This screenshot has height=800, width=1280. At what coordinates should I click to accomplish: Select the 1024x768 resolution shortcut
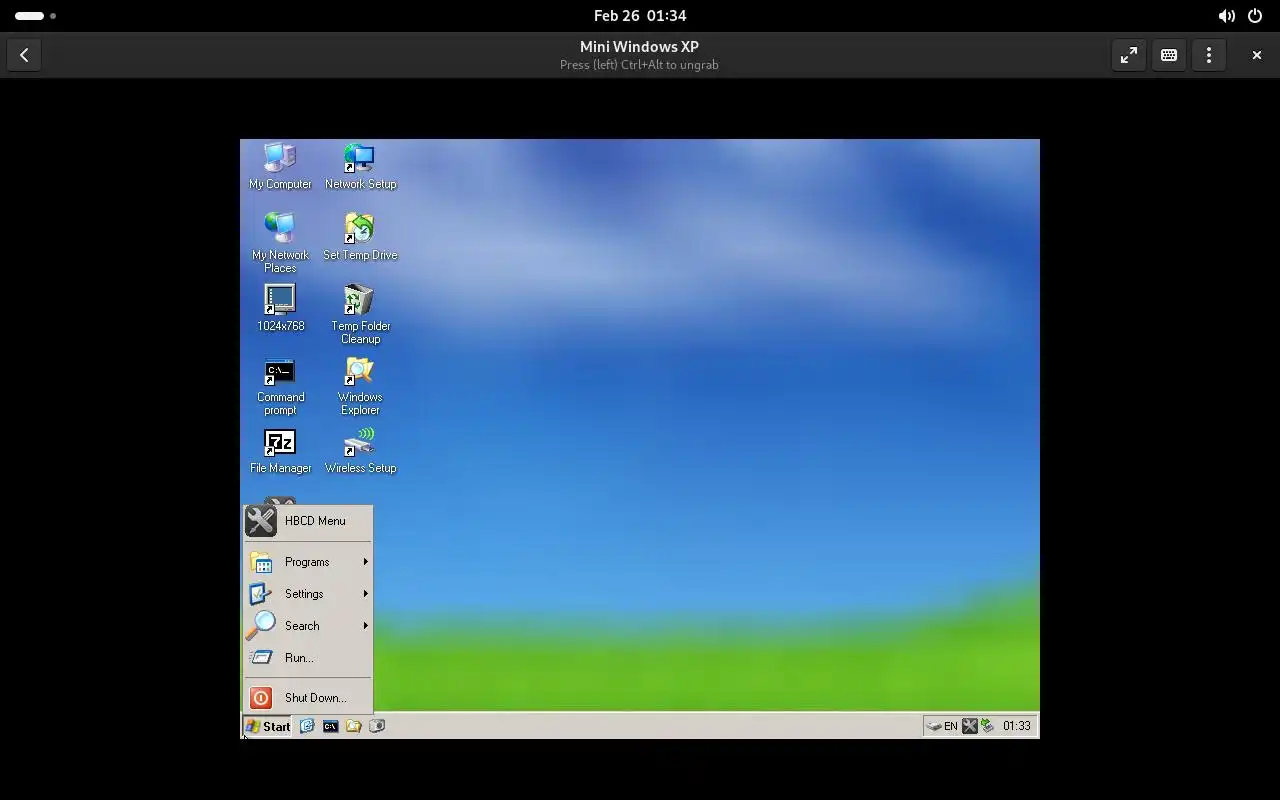[280, 309]
